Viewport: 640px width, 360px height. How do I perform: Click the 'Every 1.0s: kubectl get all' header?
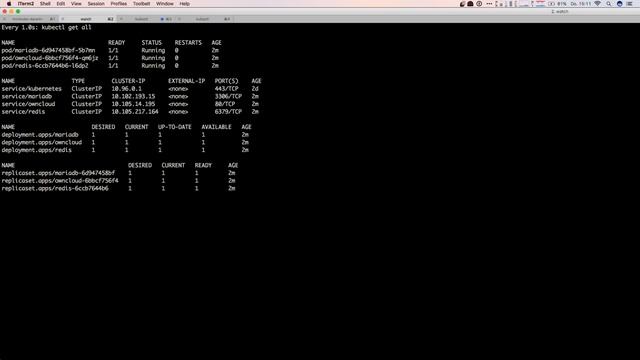pos(47,27)
